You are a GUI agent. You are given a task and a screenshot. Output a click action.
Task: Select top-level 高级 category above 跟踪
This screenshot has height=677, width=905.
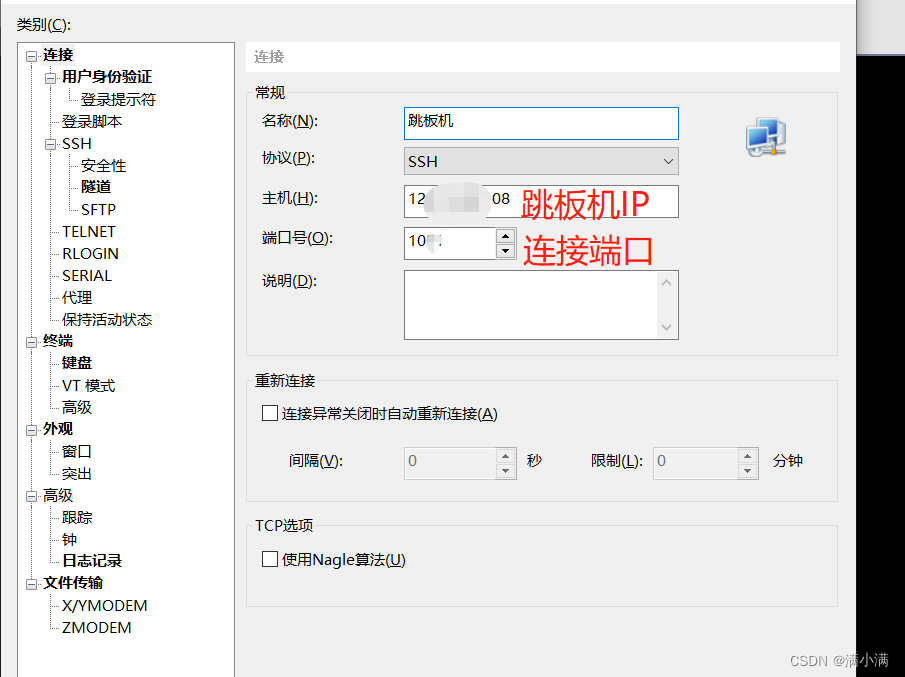pyautogui.click(x=58, y=495)
